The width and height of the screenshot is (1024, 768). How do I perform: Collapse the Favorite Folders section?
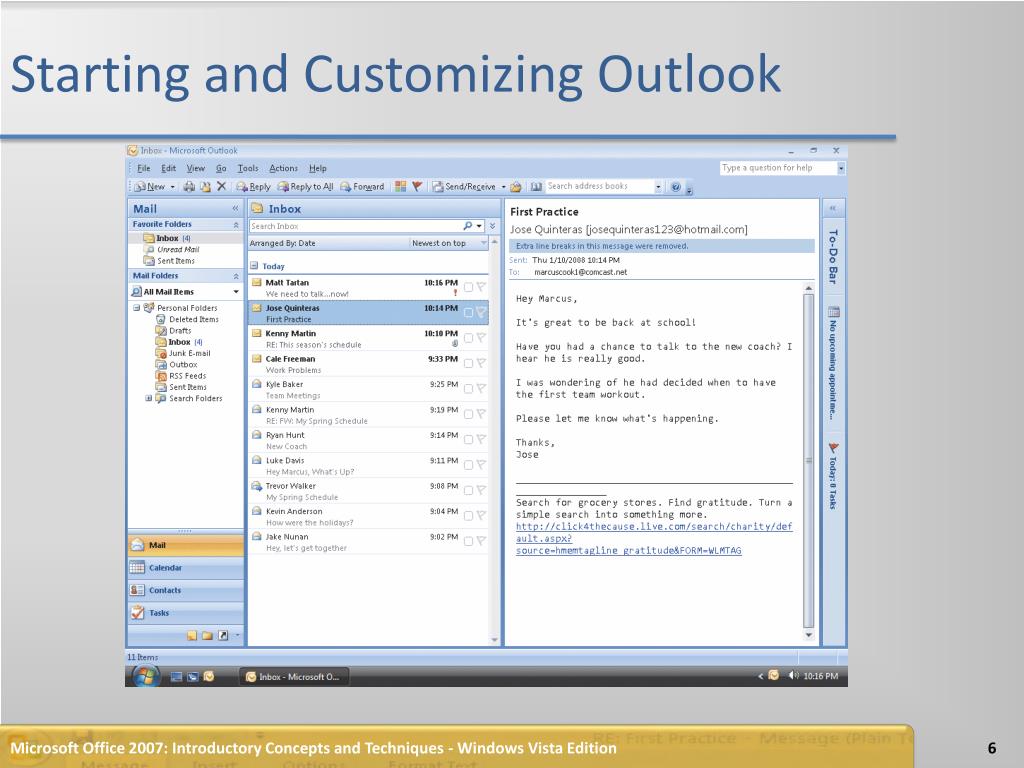point(236,225)
